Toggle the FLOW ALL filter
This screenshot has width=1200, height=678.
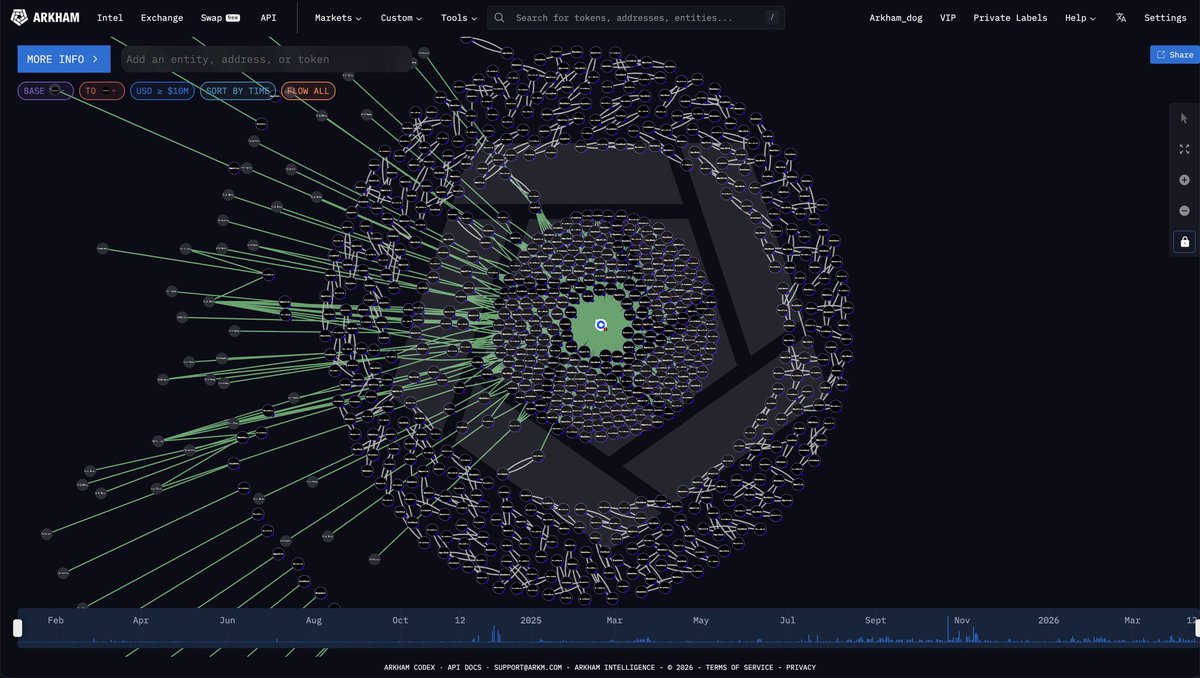coord(308,91)
